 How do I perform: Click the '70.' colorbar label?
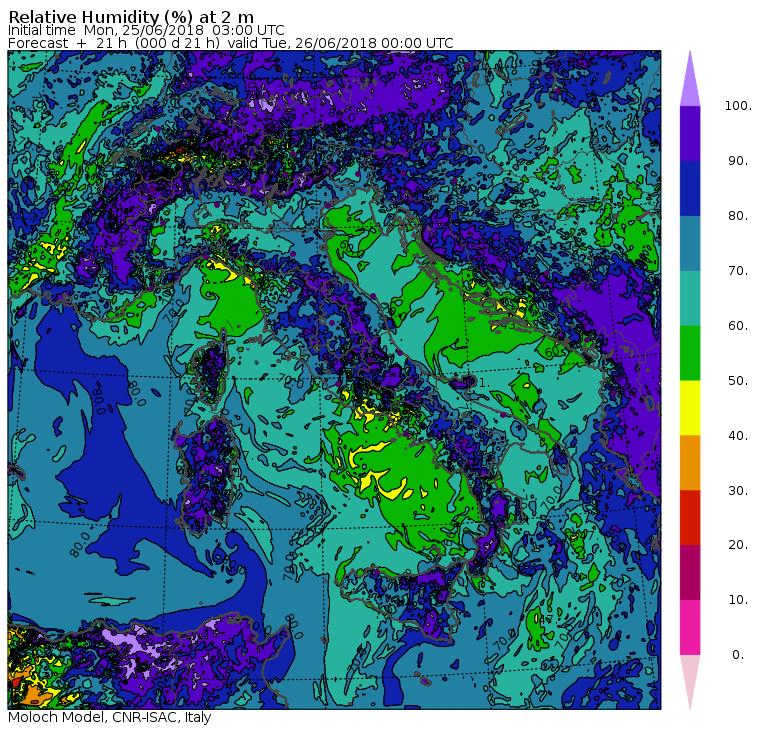tap(738, 270)
